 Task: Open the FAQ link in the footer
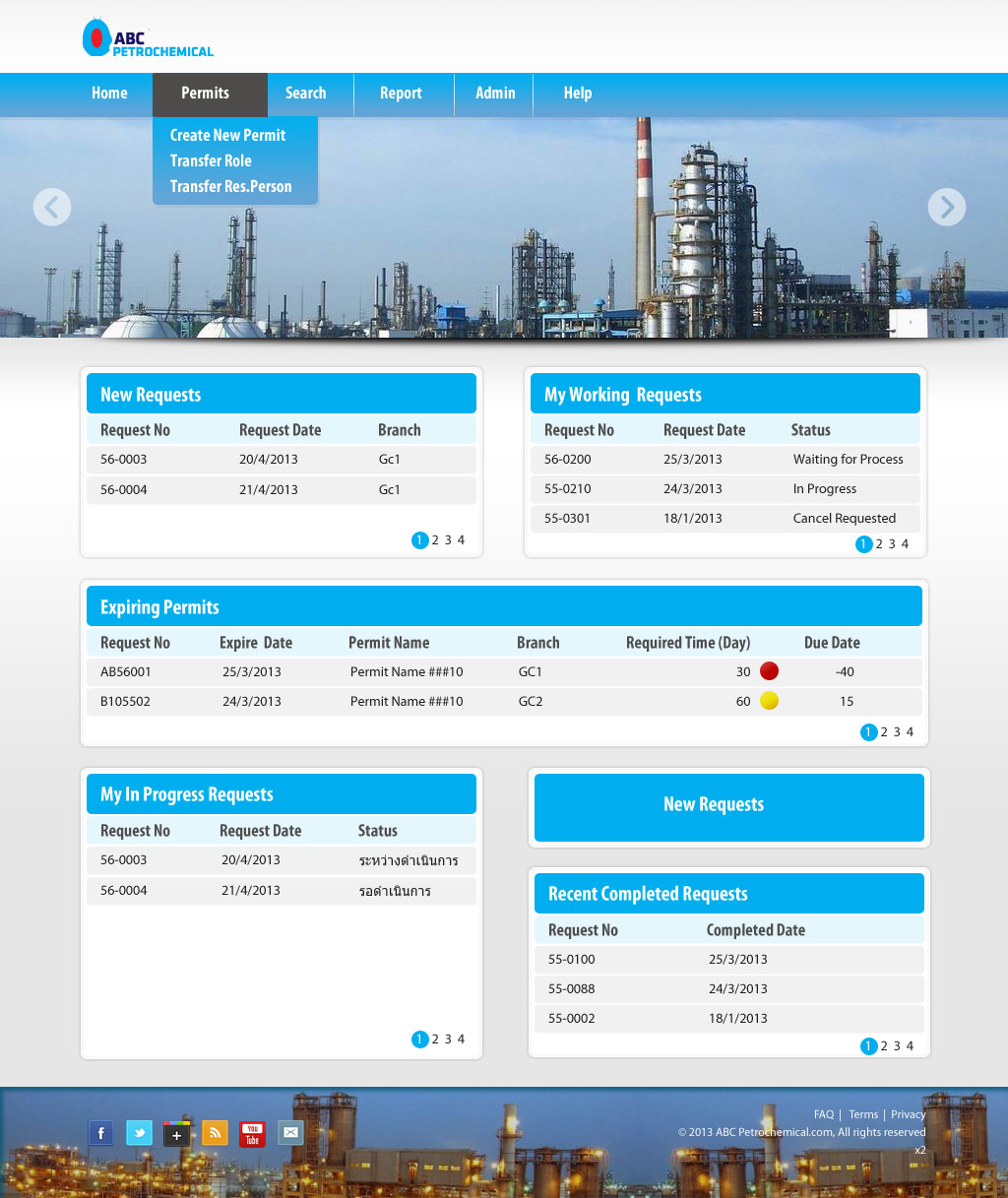(x=824, y=1113)
